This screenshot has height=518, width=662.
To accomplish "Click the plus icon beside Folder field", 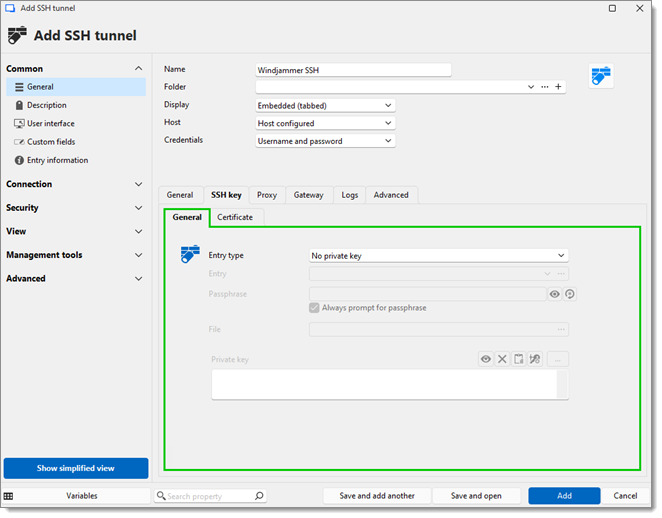I will 559,87.
